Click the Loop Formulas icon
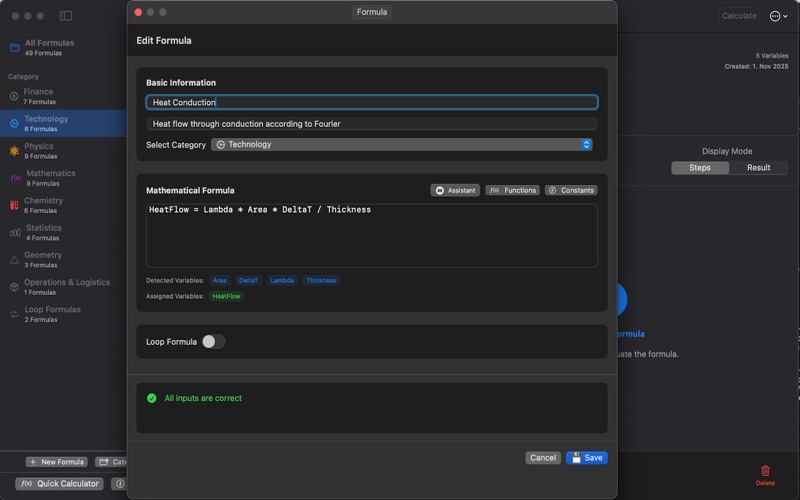This screenshot has width=800, height=500. point(14,314)
